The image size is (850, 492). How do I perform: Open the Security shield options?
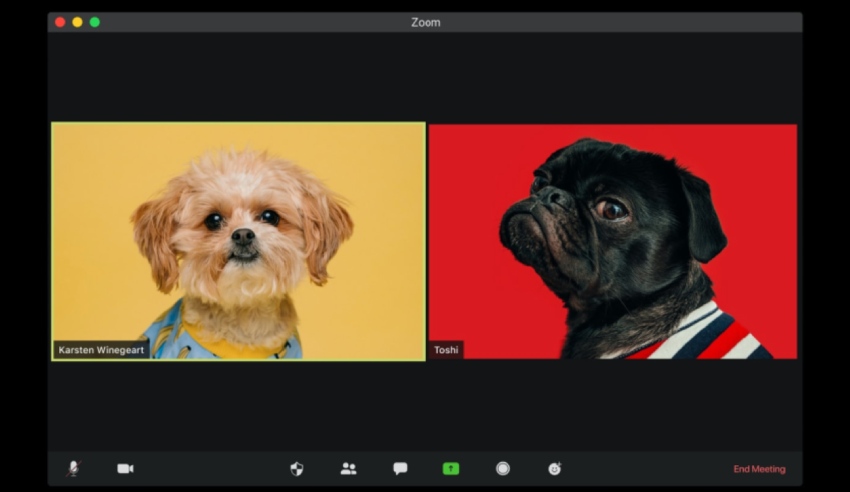[297, 468]
